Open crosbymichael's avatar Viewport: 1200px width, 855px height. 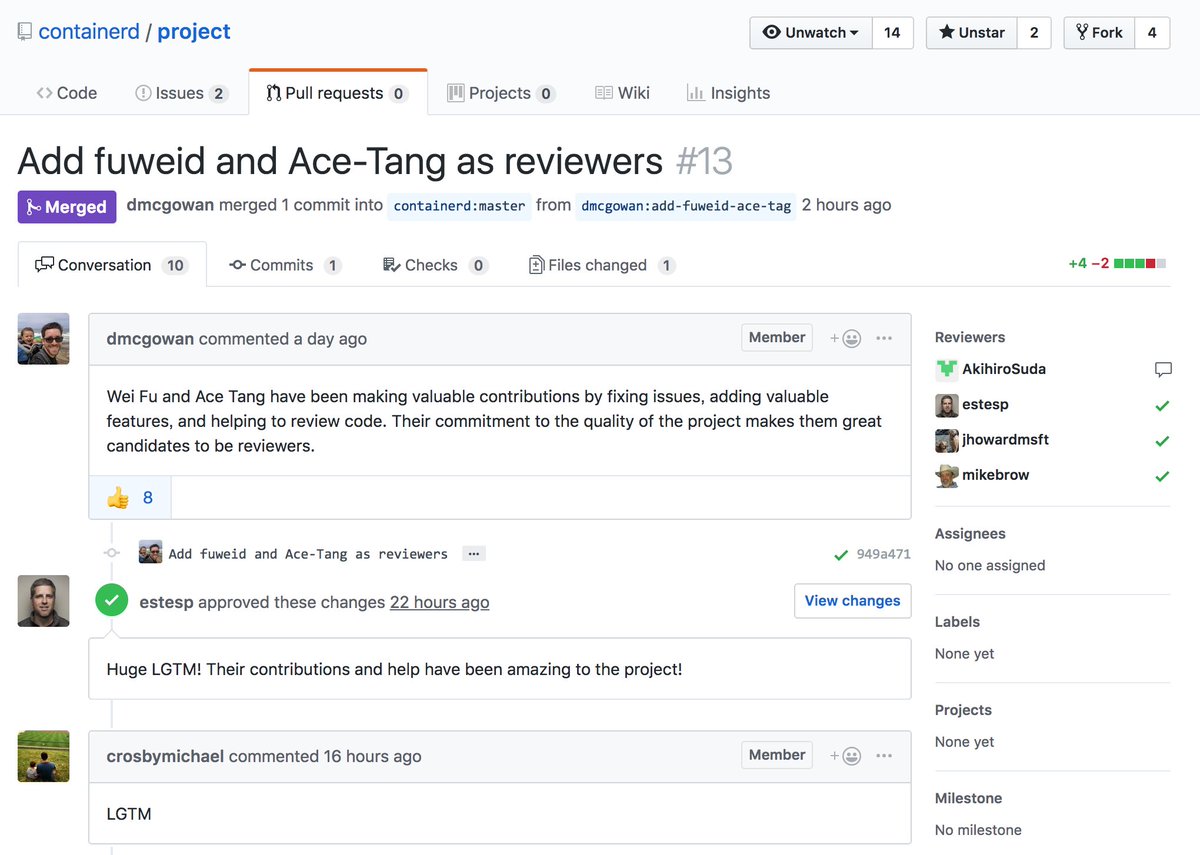(44, 756)
